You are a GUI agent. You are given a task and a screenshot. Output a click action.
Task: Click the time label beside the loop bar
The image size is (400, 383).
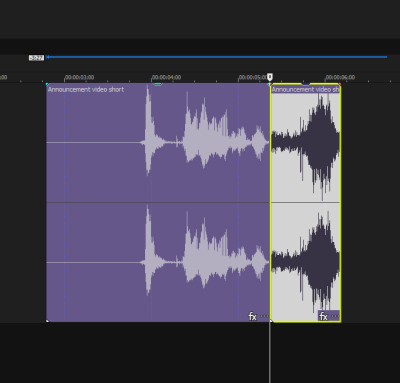(36, 58)
